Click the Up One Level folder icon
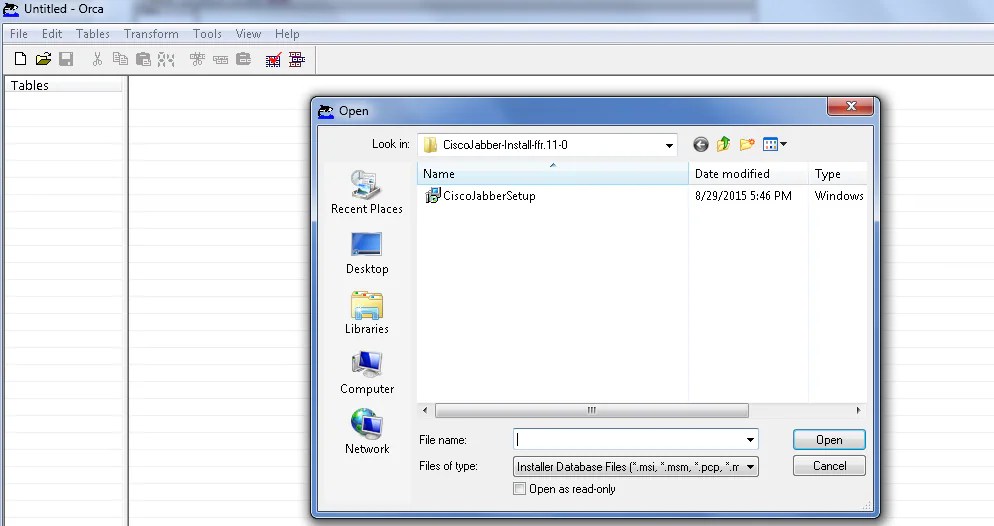 (x=723, y=144)
